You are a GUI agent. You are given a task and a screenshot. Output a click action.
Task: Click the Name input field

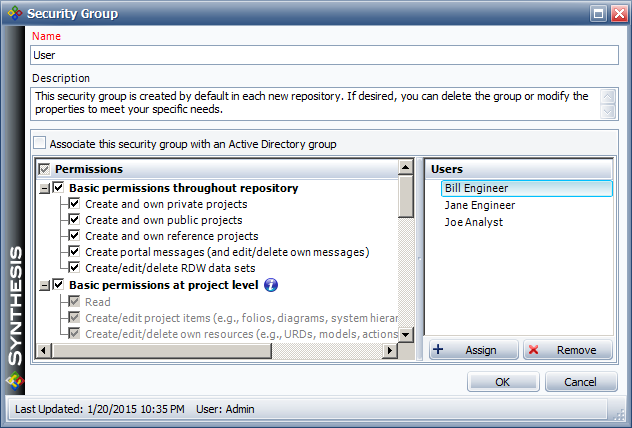(x=324, y=56)
